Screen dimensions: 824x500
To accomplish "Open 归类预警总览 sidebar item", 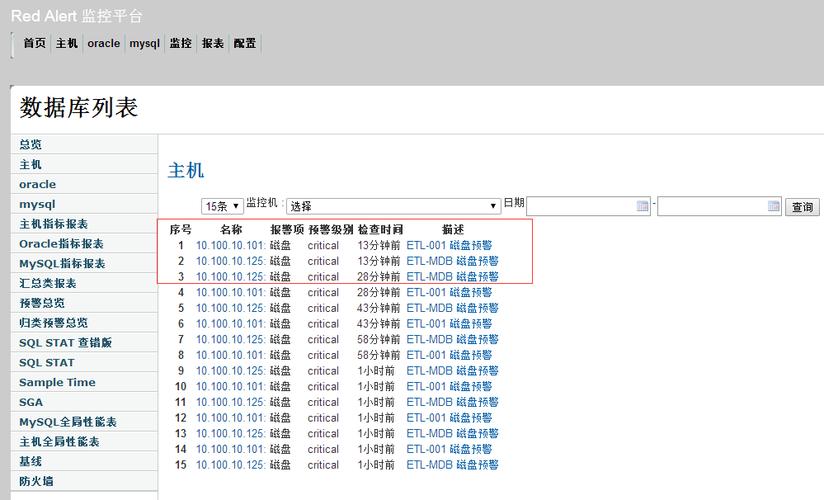I will pyautogui.click(x=84, y=323).
